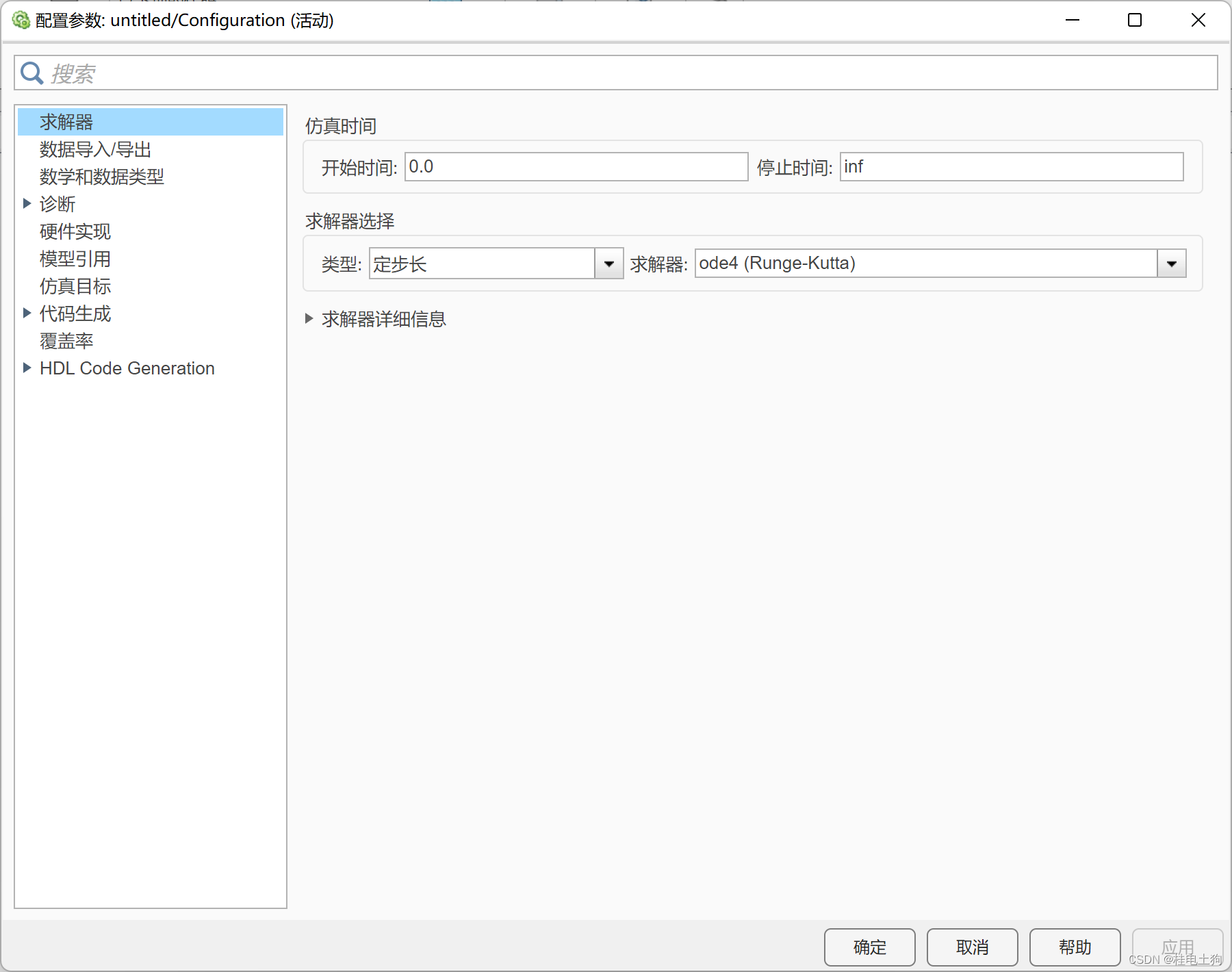Image resolution: width=1232 pixels, height=972 pixels.
Task: Open the 硬件实现 settings page
Action: tap(75, 231)
